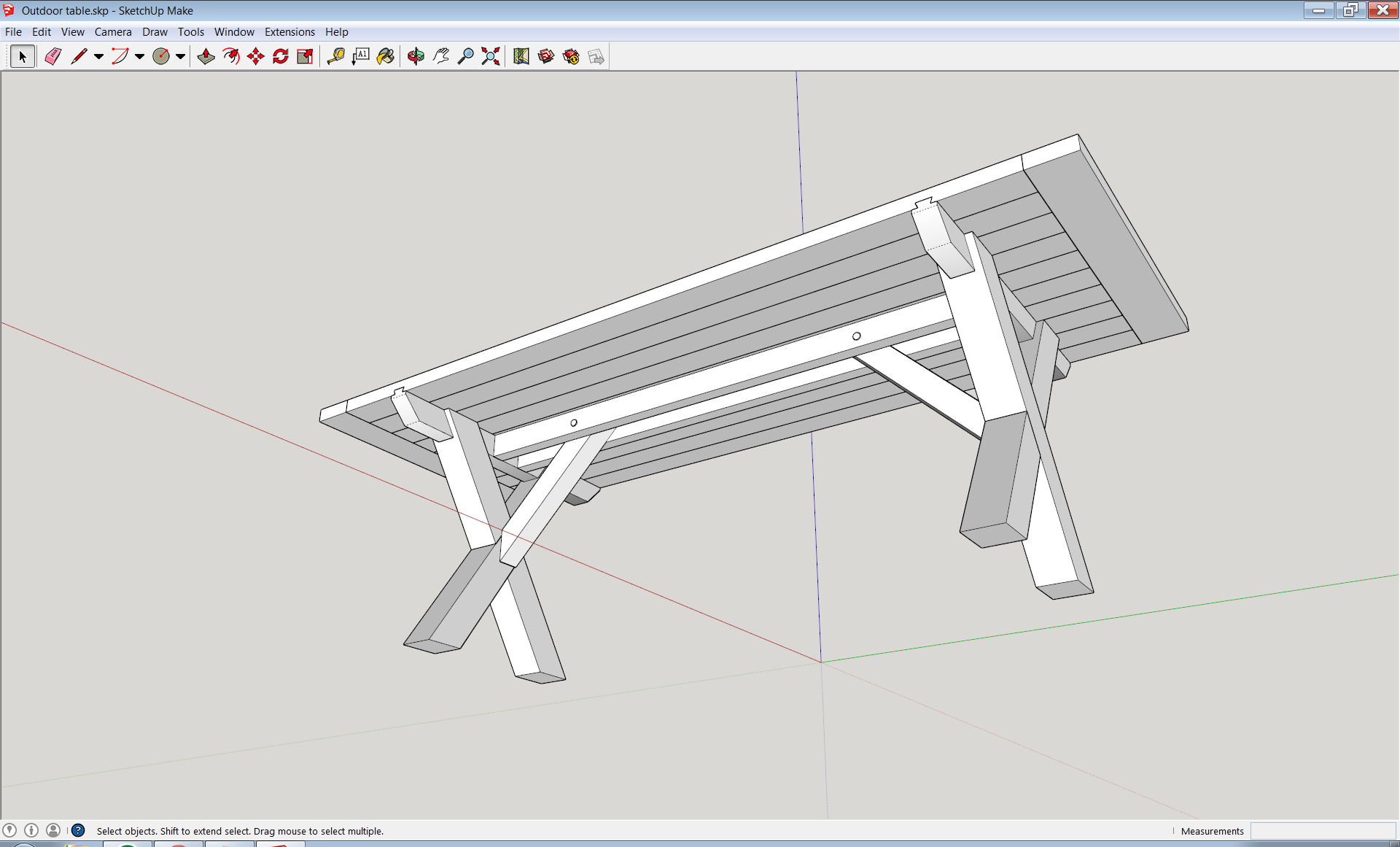The height and width of the screenshot is (847, 1400).
Task: Click the sign-in user status icon
Action: click(x=53, y=830)
